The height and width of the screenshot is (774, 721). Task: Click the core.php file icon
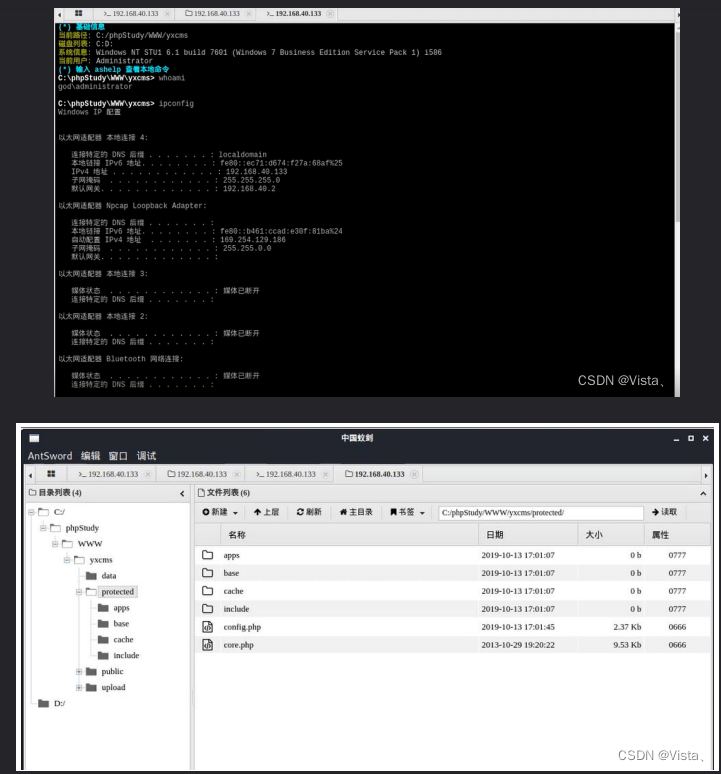click(x=207, y=645)
